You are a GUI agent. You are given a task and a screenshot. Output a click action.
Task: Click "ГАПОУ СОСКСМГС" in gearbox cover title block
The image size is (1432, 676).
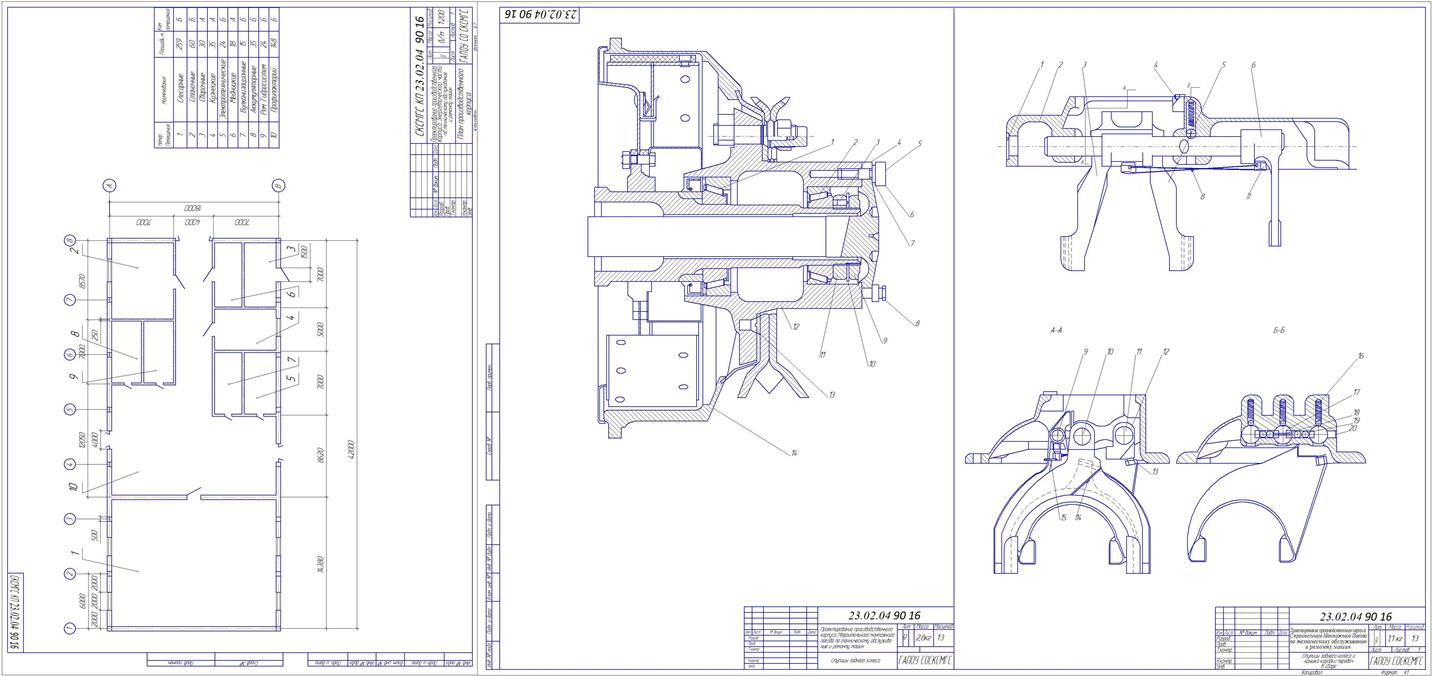[1396, 660]
